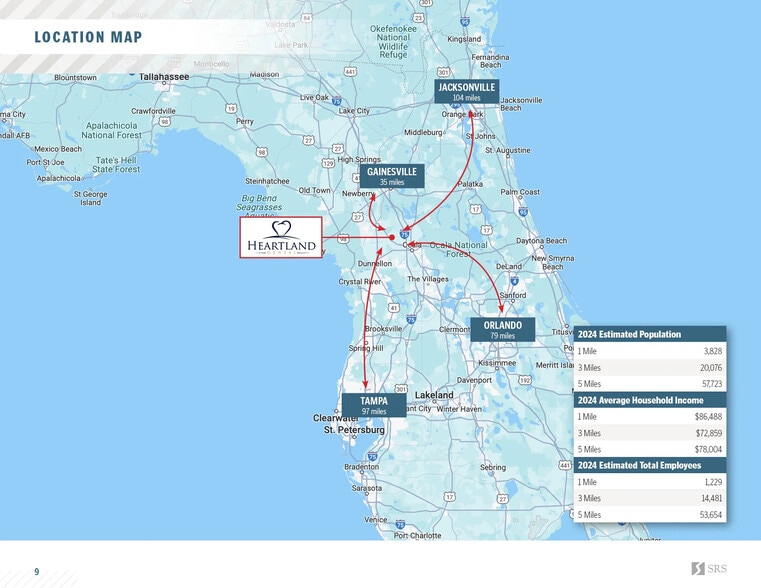
Task: Click the Palm Coast map label
Action: click(520, 192)
